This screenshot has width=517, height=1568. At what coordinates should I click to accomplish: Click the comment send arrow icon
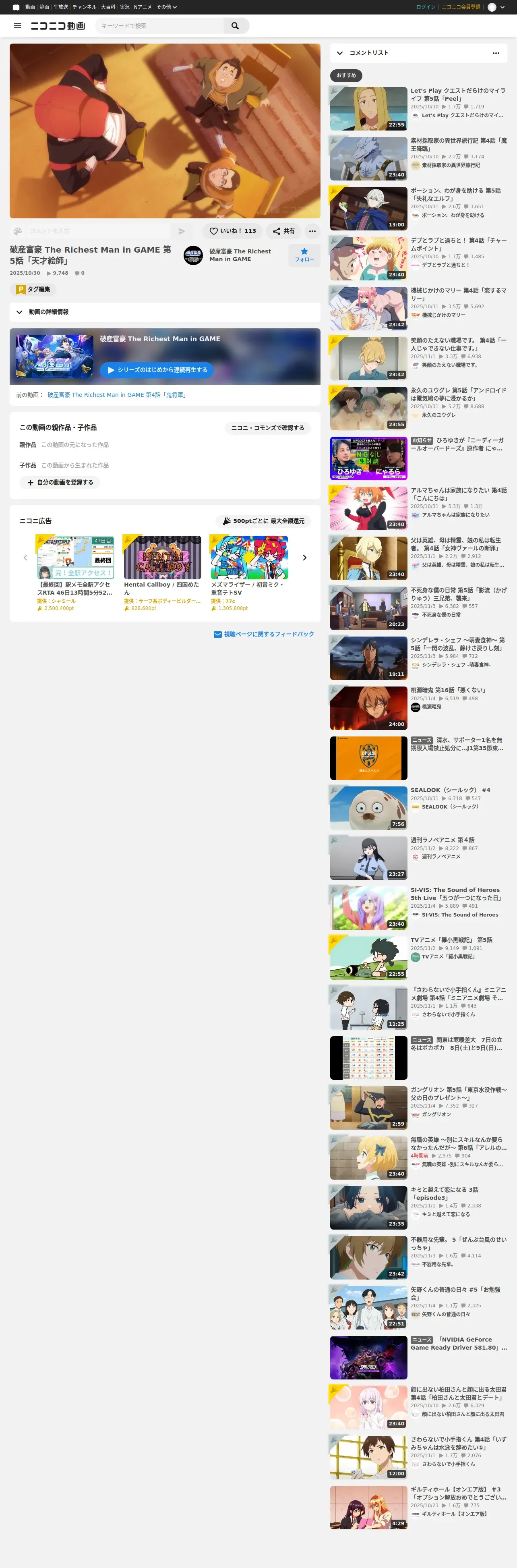[x=181, y=231]
